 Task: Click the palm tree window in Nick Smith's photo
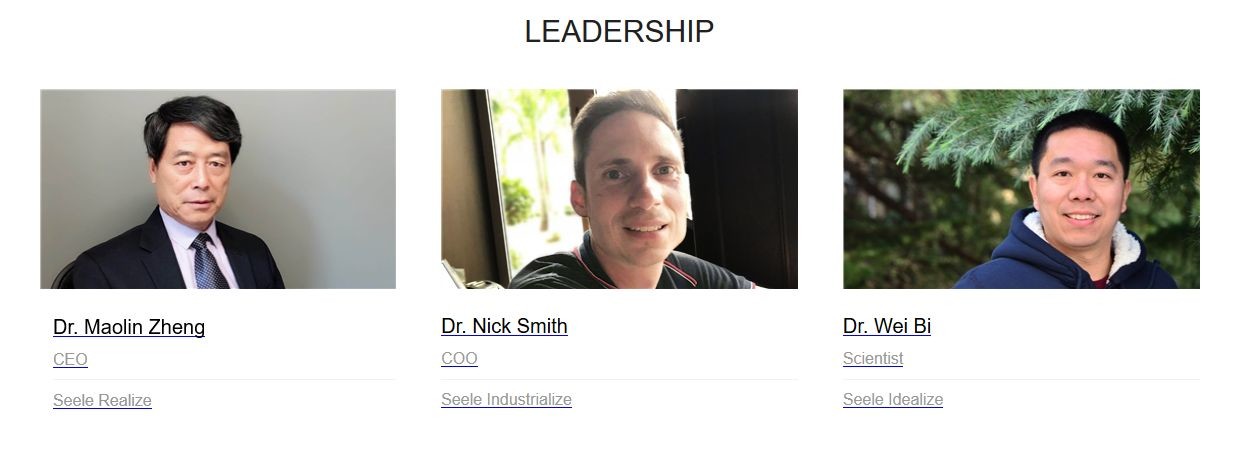click(530, 180)
